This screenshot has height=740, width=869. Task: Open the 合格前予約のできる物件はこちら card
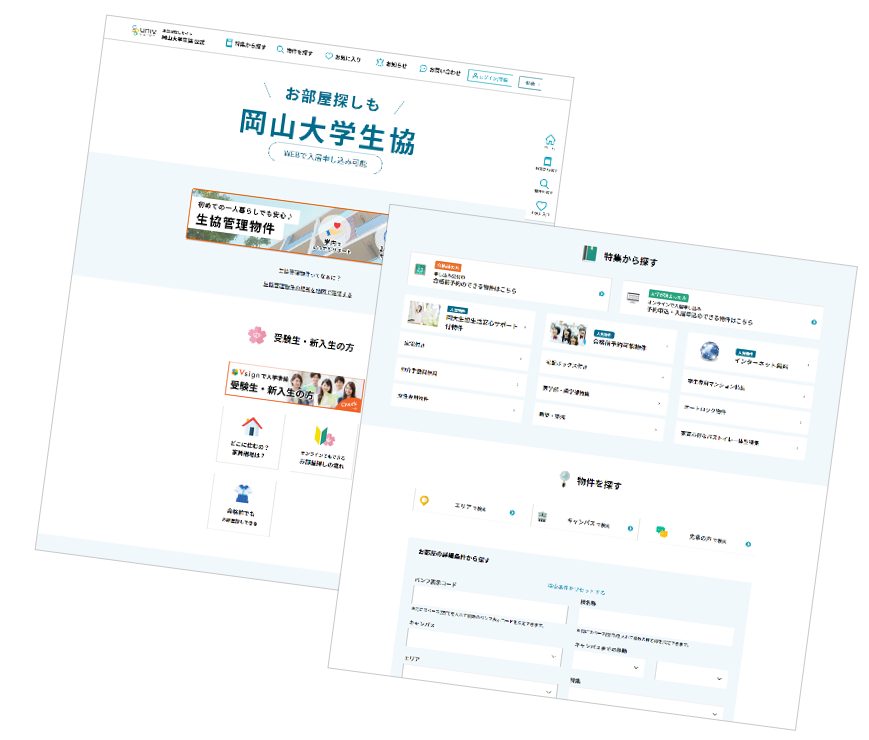tap(509, 282)
